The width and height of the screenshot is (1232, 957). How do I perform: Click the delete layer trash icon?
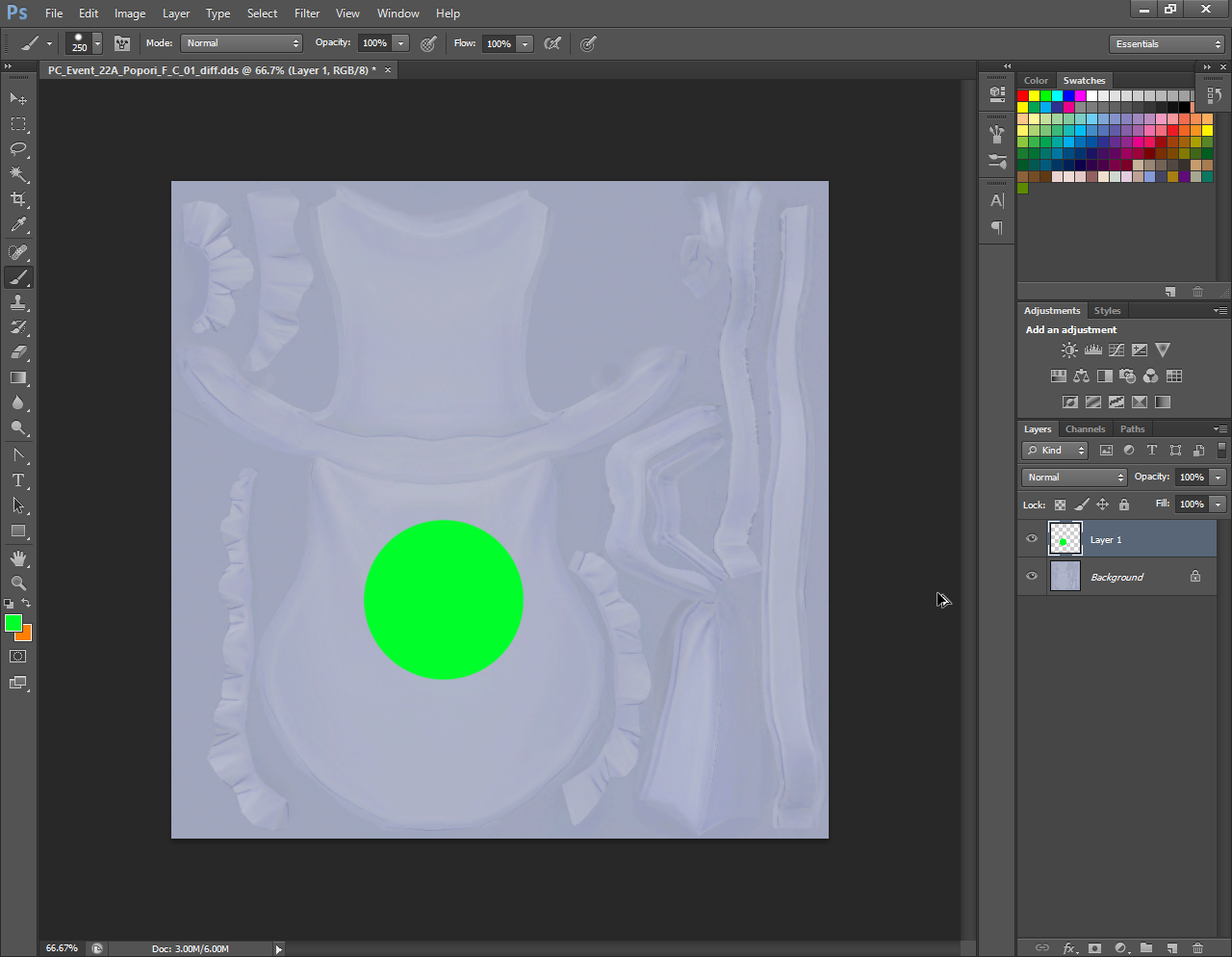1197,948
